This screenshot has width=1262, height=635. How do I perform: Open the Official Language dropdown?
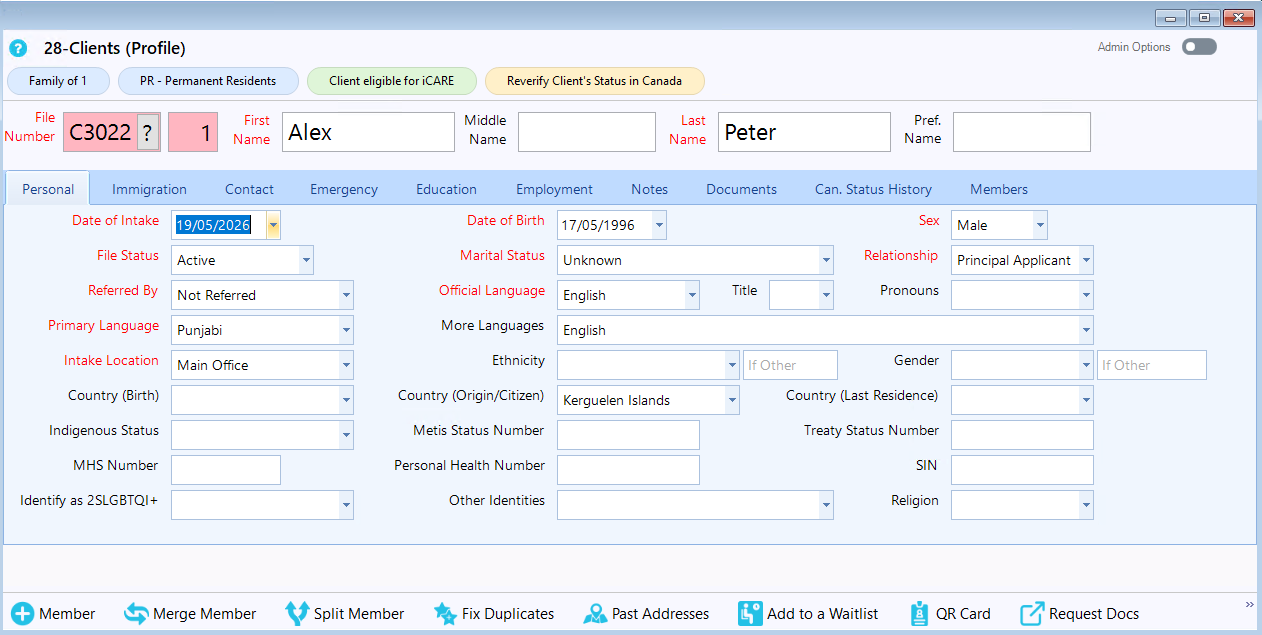tap(692, 295)
